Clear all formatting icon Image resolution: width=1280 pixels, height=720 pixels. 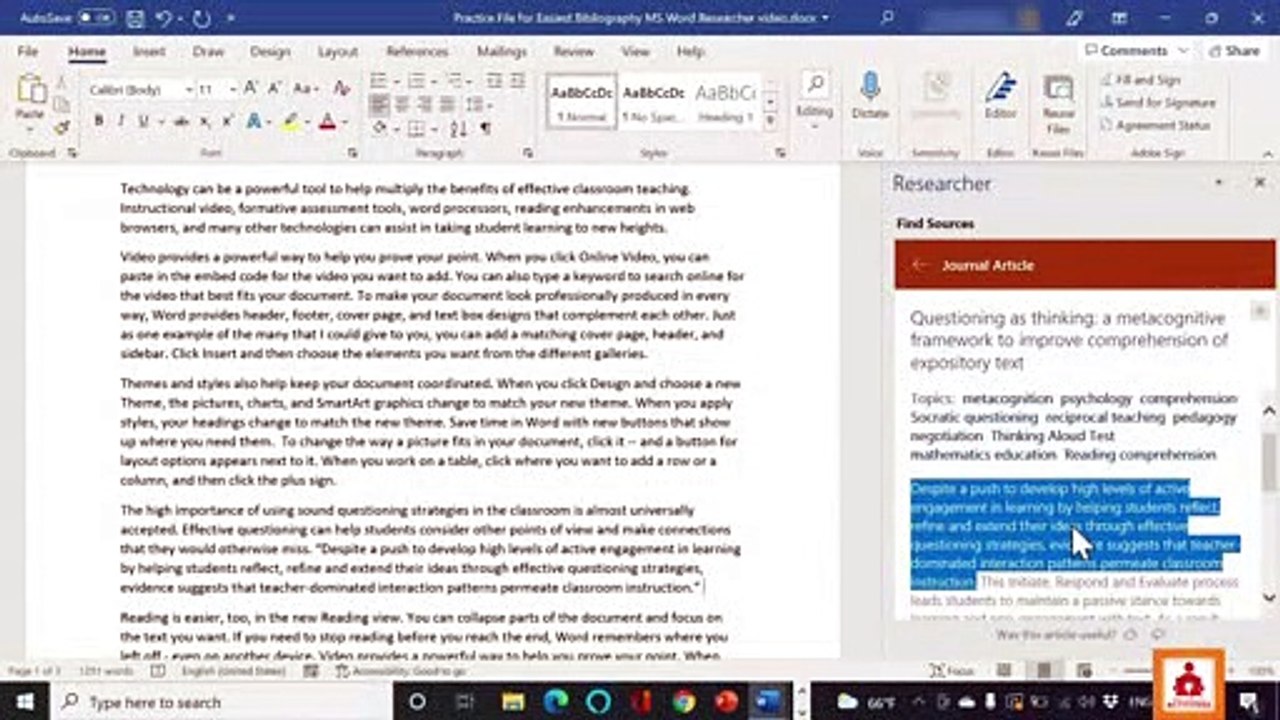coord(342,89)
